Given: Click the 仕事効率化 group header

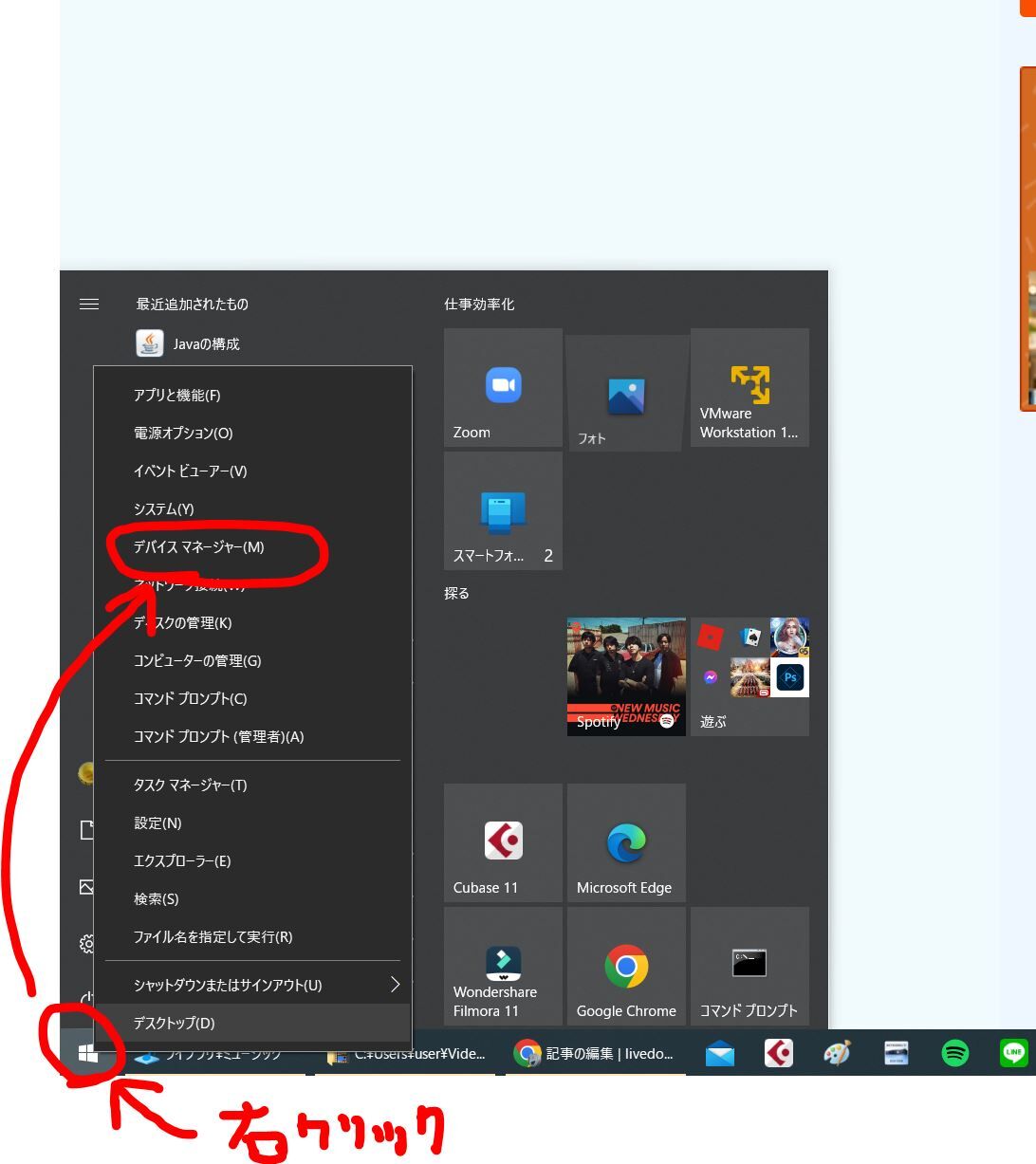Looking at the screenshot, I should 479,304.
